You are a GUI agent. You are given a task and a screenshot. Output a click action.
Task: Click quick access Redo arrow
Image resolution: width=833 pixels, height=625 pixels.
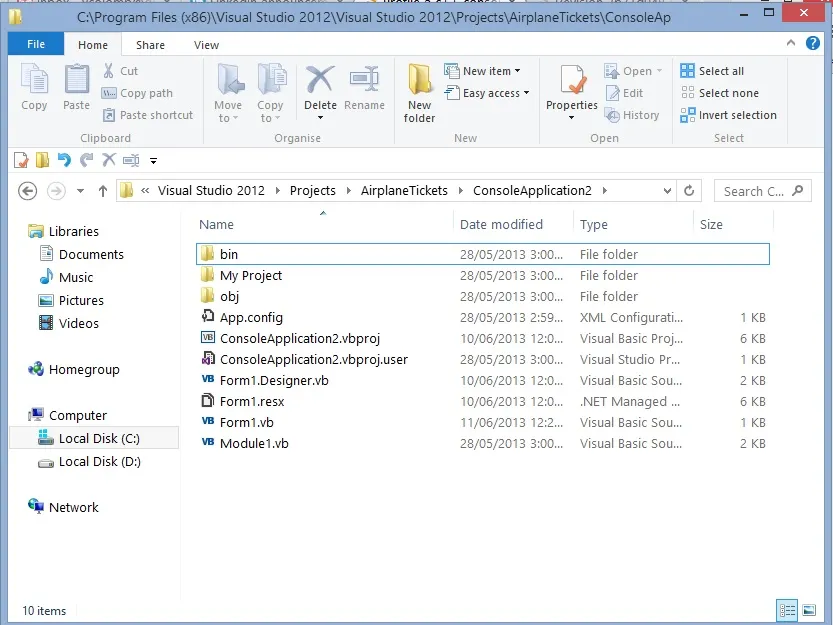point(87,160)
